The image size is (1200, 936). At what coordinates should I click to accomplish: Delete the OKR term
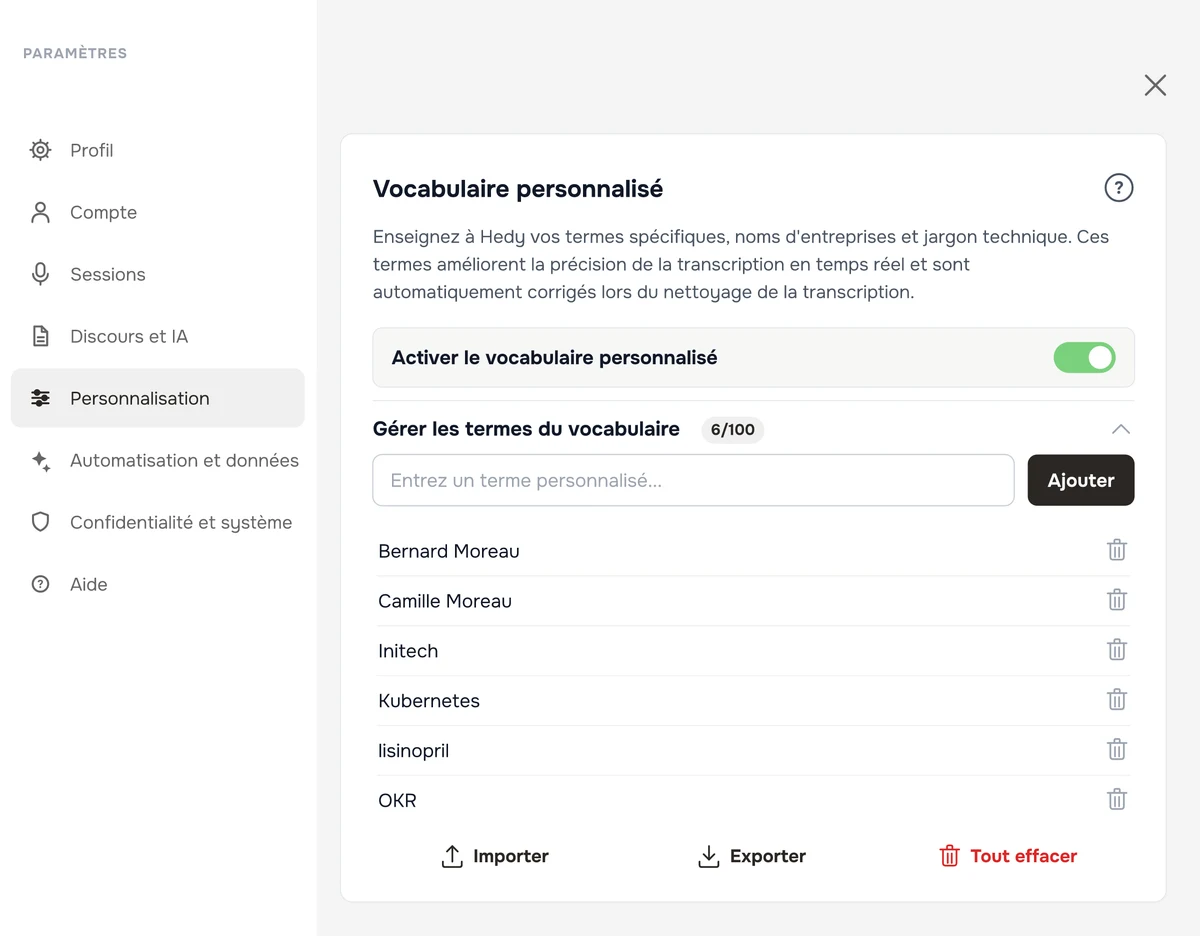point(1117,800)
